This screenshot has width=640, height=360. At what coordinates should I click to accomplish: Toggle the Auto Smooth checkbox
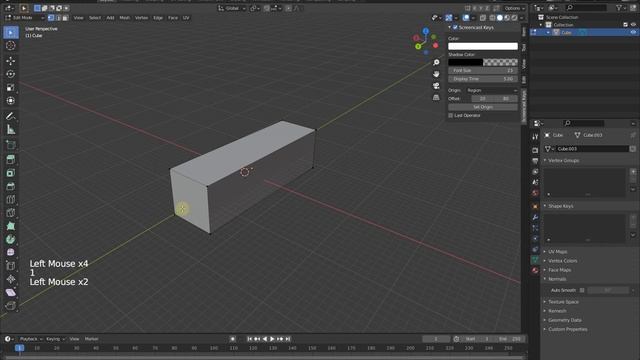pos(582,290)
